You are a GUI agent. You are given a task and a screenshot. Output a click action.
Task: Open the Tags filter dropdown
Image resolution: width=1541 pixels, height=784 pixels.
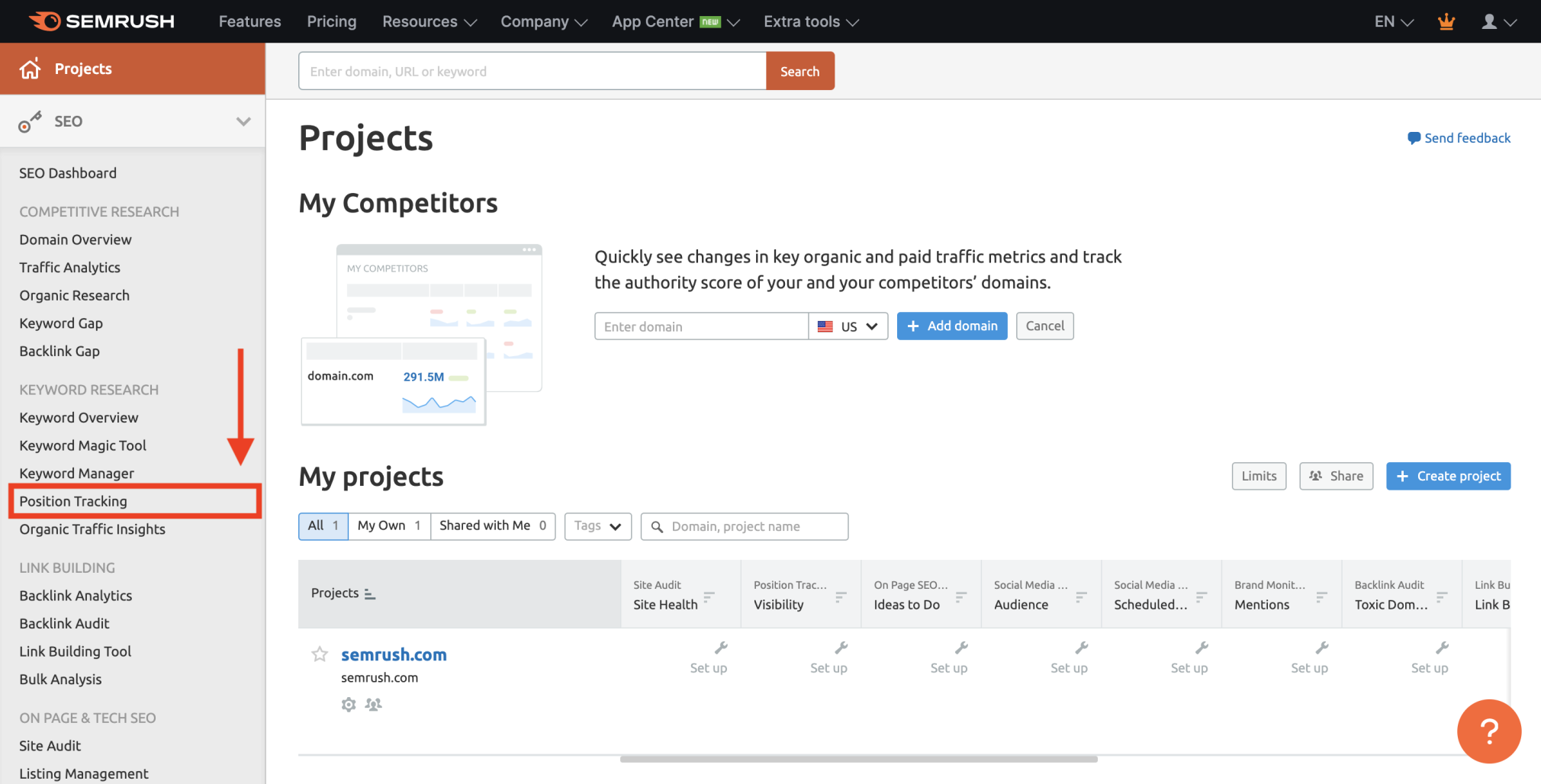(x=598, y=526)
